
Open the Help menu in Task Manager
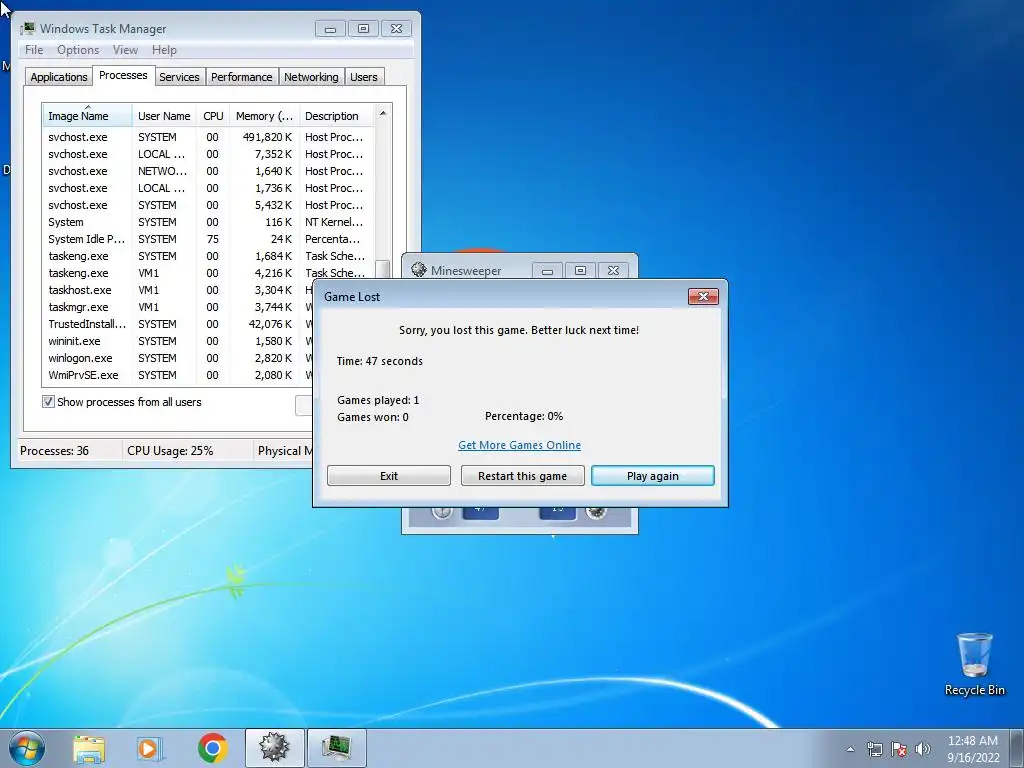coord(164,50)
